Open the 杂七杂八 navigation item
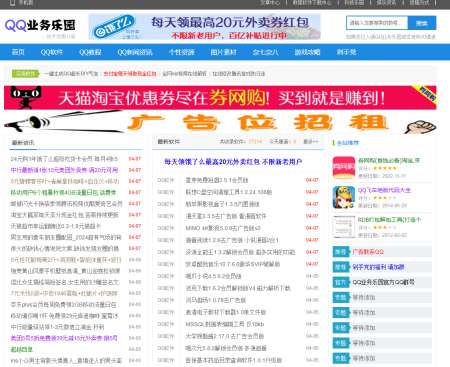Image resolution: width=450 pixels, height=367 pixels. point(265,52)
